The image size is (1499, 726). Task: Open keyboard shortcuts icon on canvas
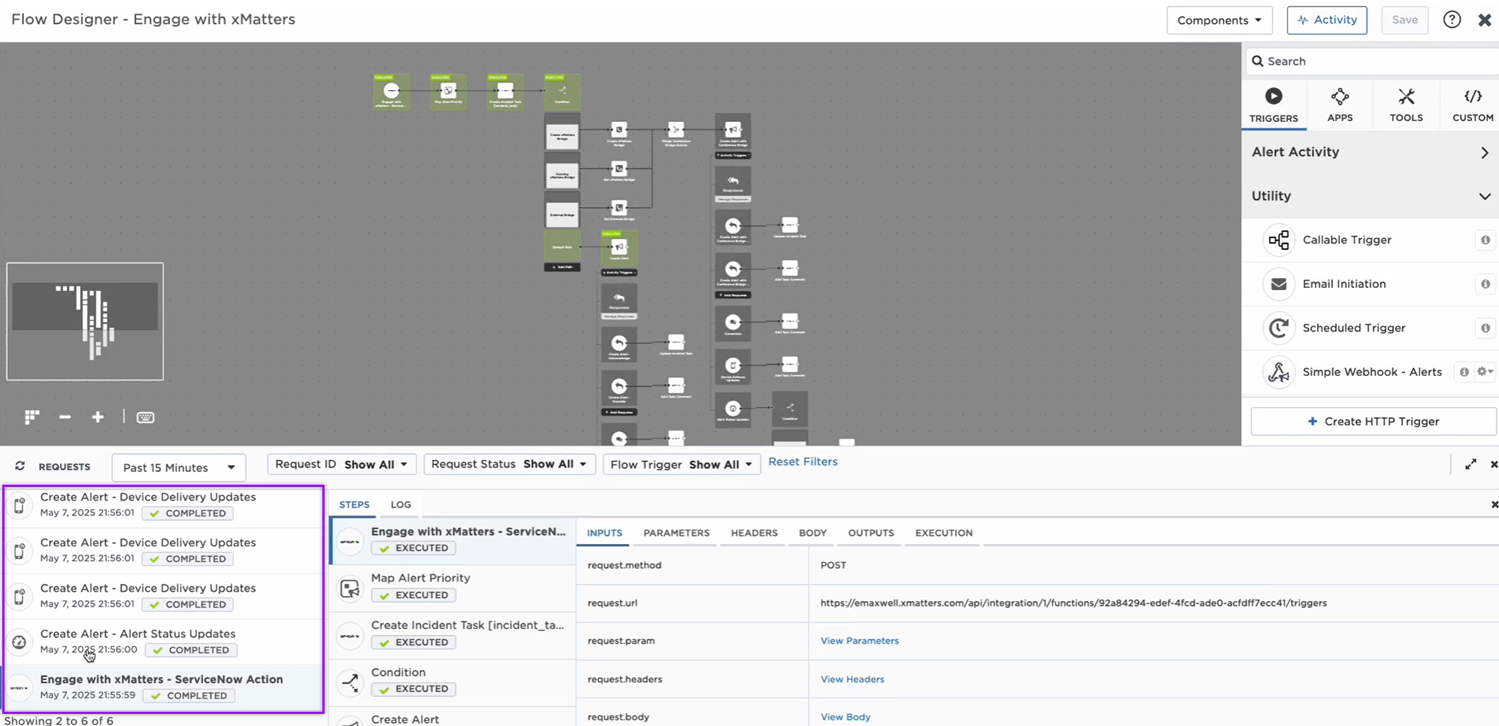click(x=145, y=417)
